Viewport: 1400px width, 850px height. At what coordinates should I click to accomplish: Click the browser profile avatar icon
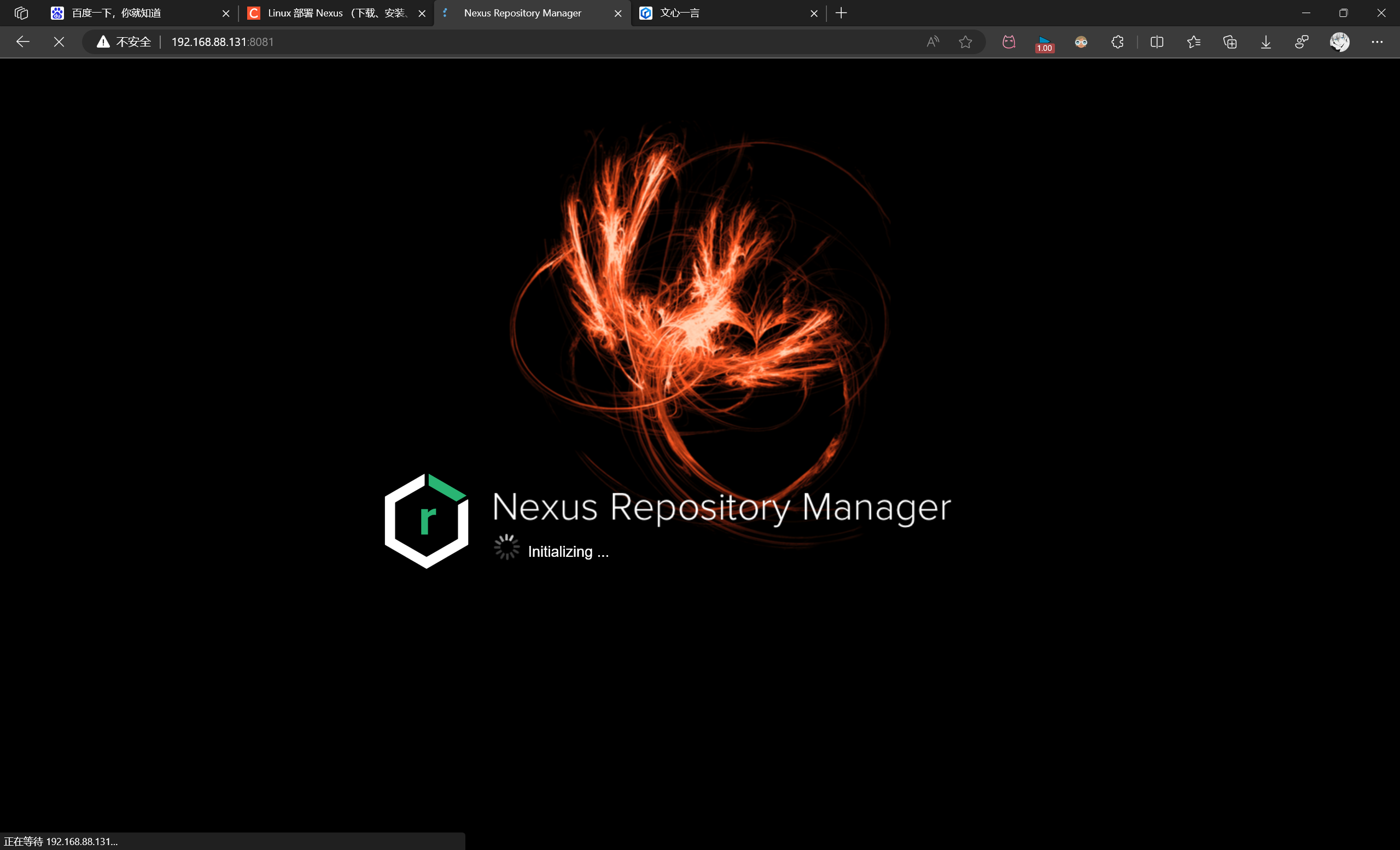pyautogui.click(x=1339, y=41)
